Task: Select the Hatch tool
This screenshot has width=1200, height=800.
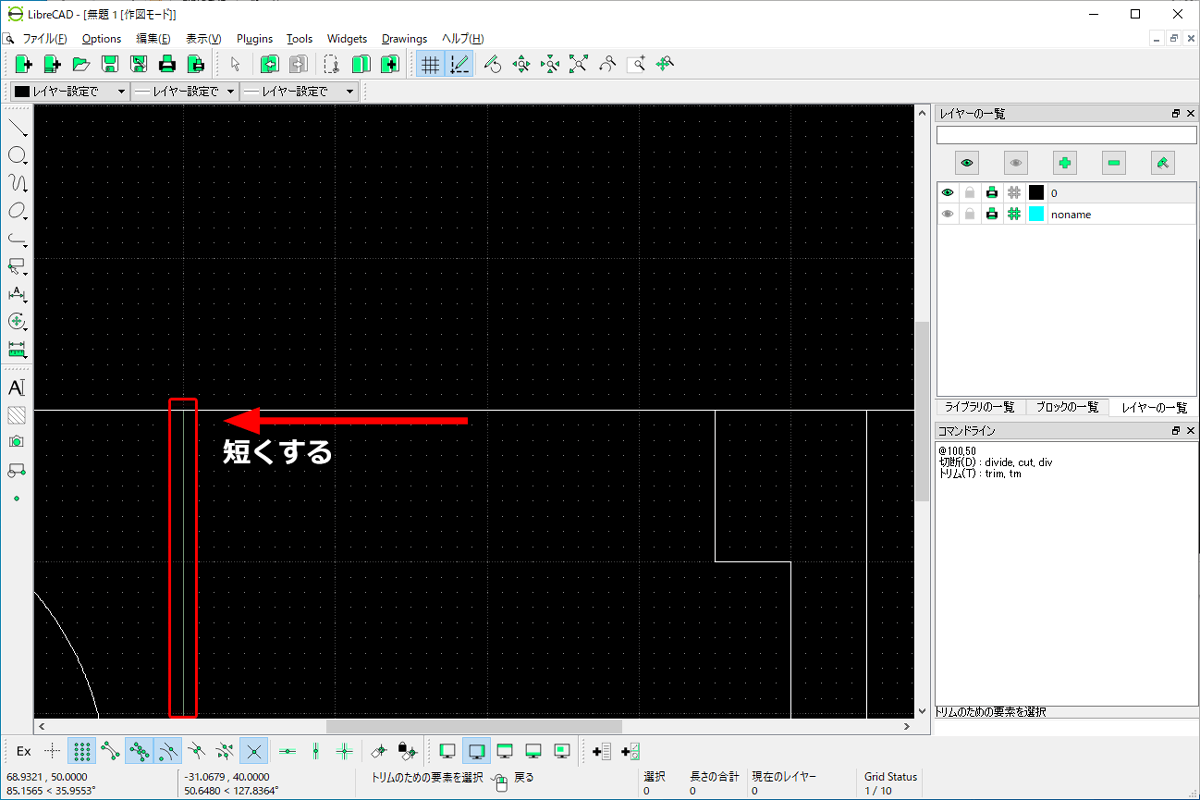Action: coord(17,414)
